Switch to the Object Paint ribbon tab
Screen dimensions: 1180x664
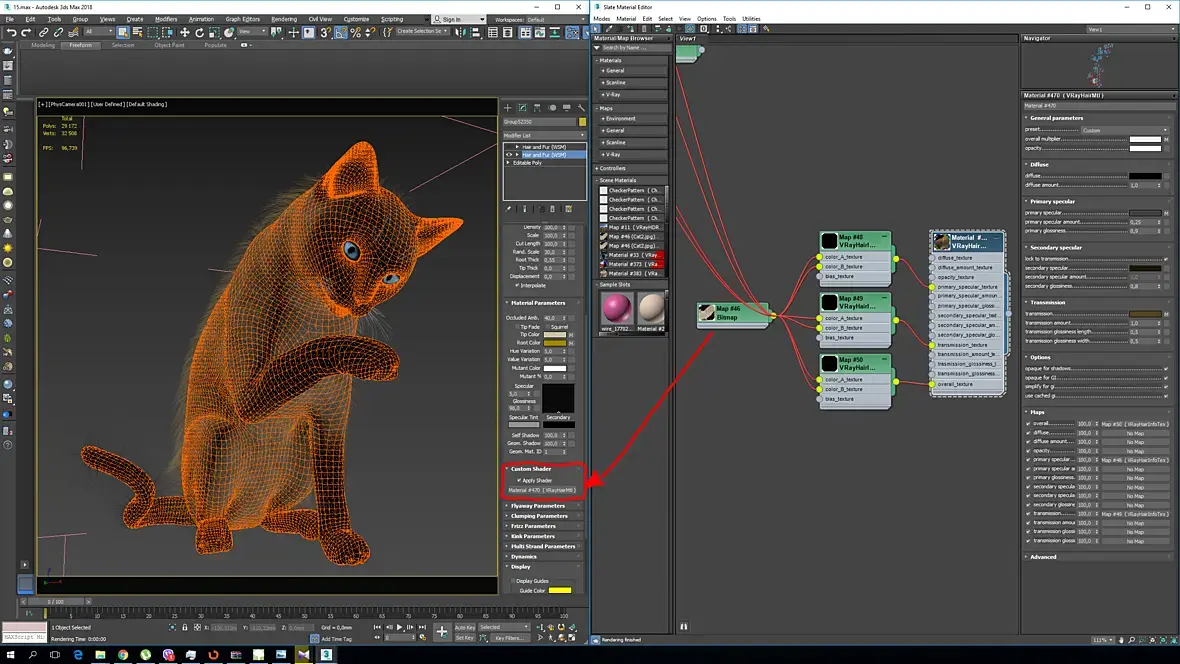pyautogui.click(x=169, y=45)
